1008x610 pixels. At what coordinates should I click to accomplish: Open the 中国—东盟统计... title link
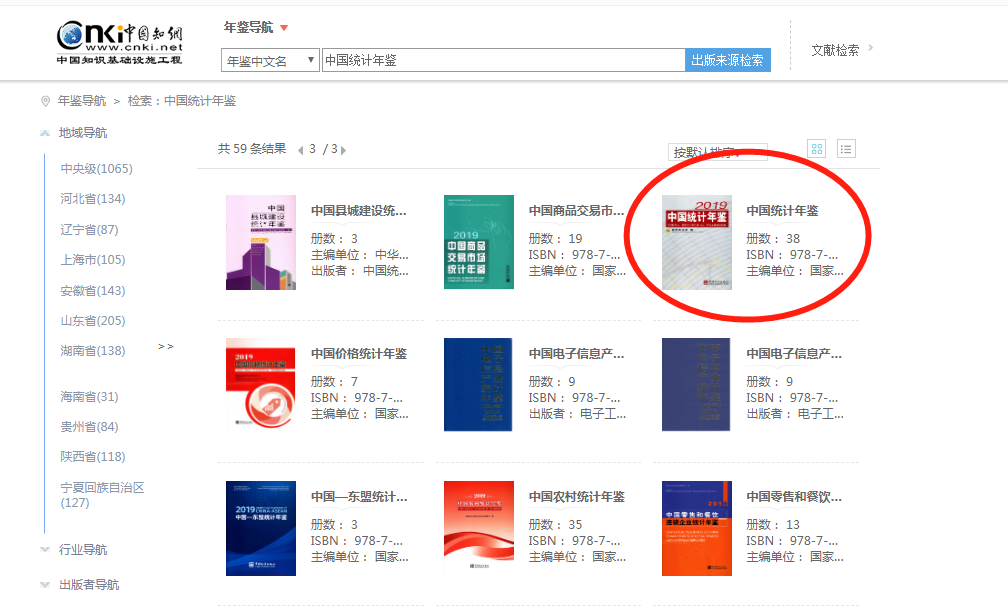[359, 497]
